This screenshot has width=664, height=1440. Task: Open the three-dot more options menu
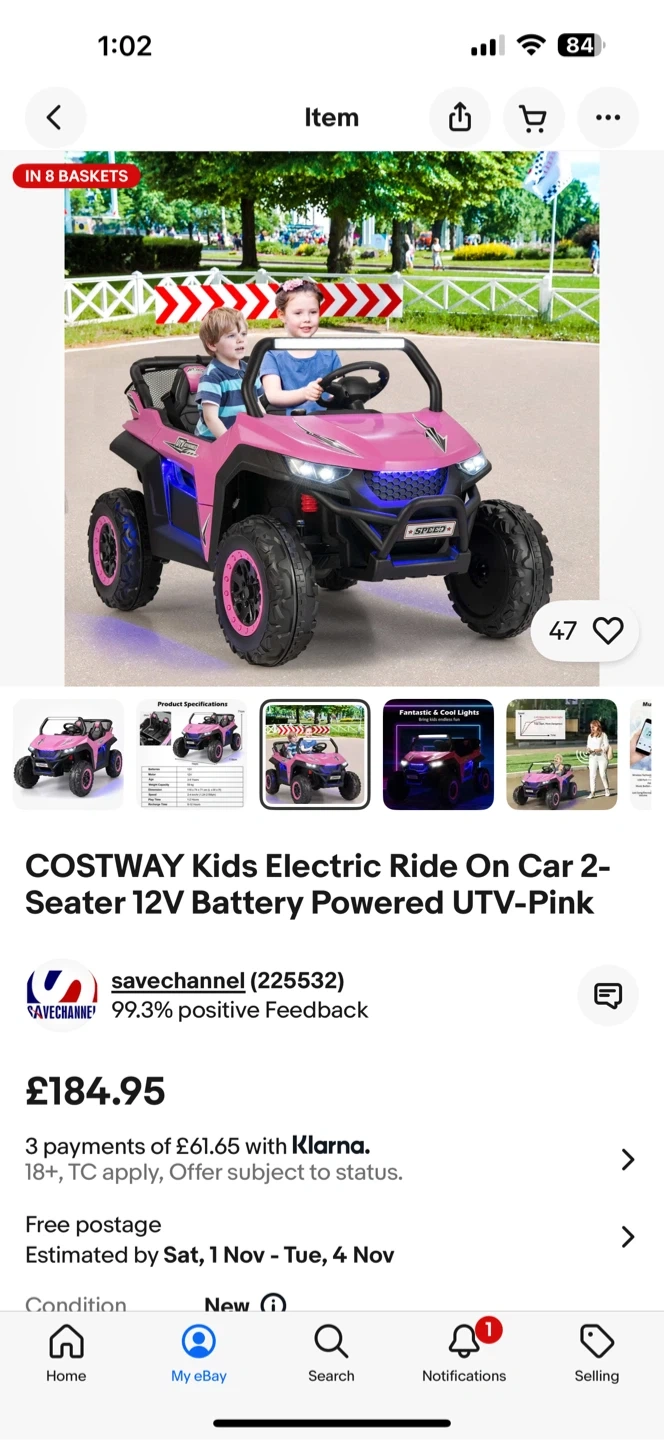click(x=608, y=118)
